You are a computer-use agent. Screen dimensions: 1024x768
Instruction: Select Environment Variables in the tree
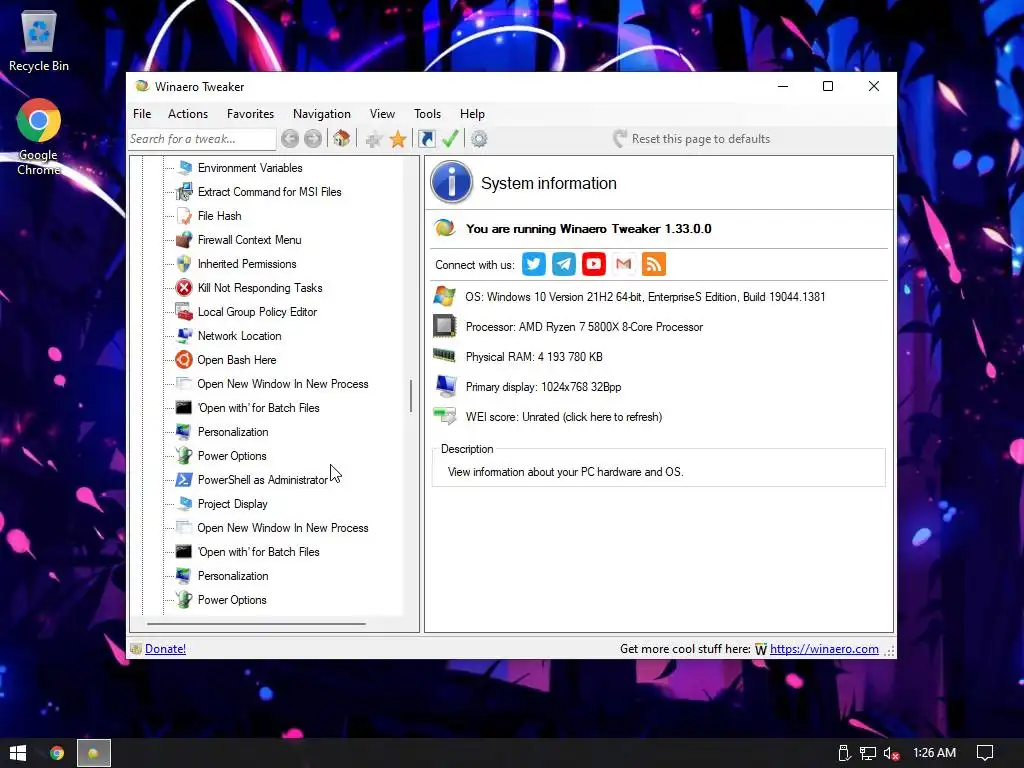(249, 168)
